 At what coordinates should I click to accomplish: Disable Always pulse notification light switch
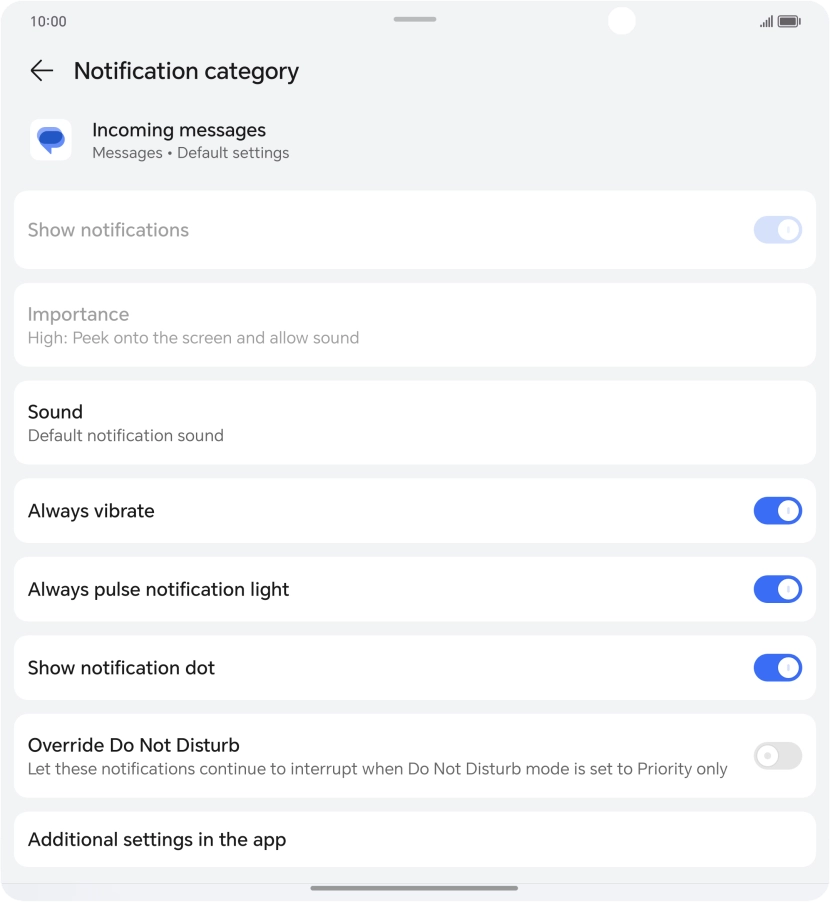coord(777,589)
